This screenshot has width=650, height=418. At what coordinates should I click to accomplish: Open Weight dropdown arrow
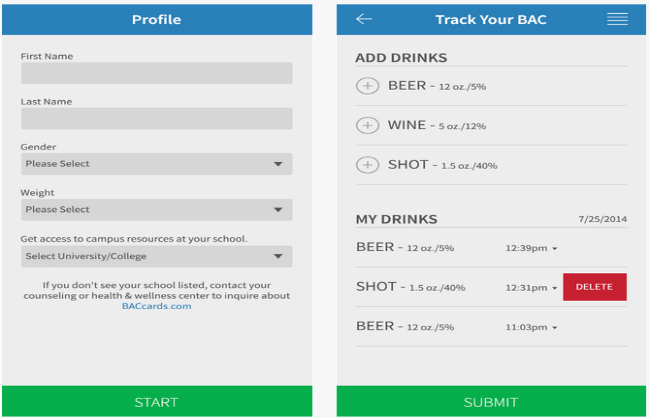click(278, 210)
